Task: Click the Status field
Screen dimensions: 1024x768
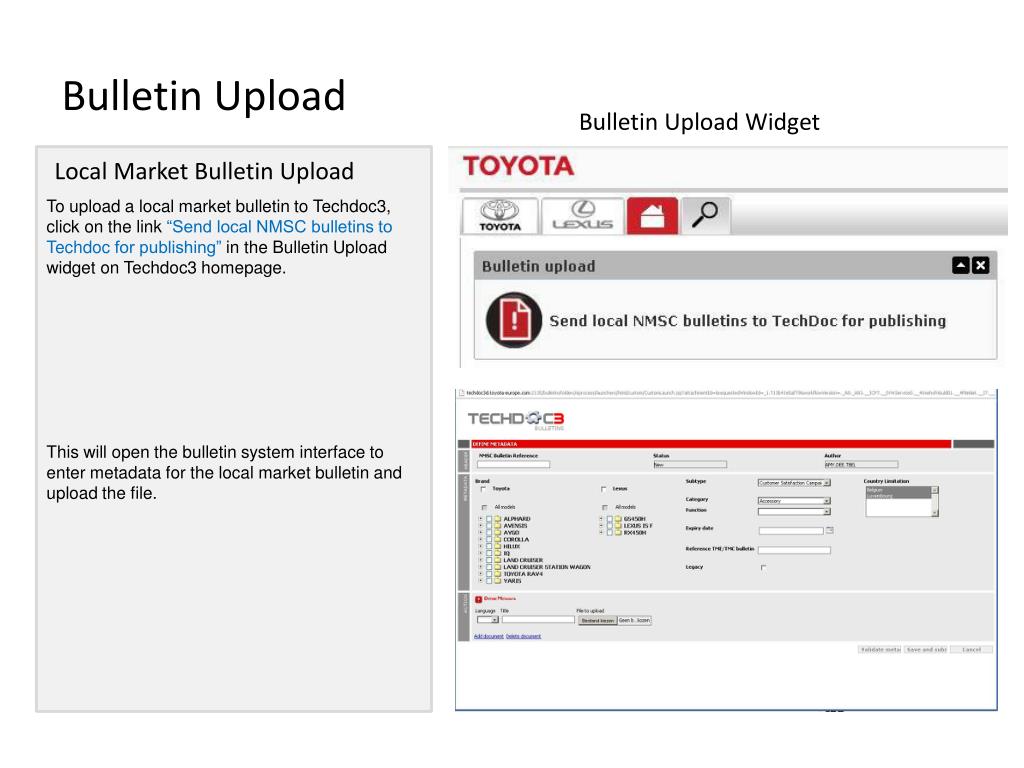Action: coord(690,464)
